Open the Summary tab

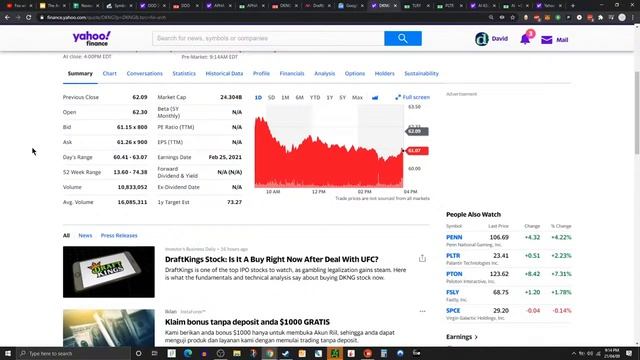click(80, 73)
